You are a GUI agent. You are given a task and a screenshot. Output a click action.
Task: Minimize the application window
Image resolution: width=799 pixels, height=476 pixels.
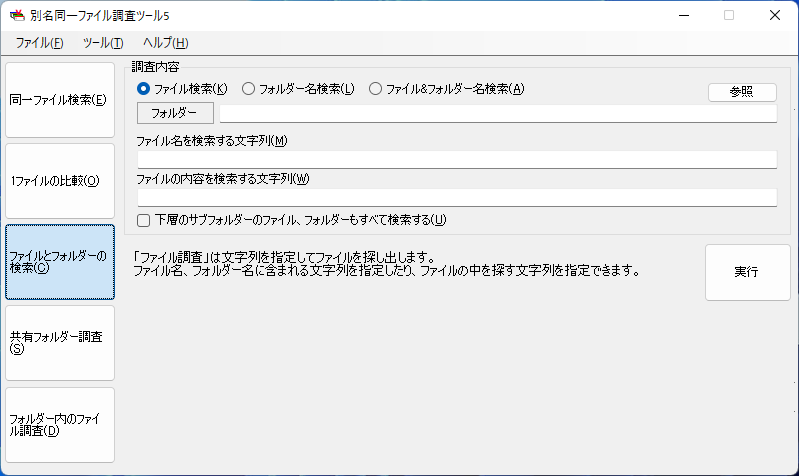tap(684, 15)
